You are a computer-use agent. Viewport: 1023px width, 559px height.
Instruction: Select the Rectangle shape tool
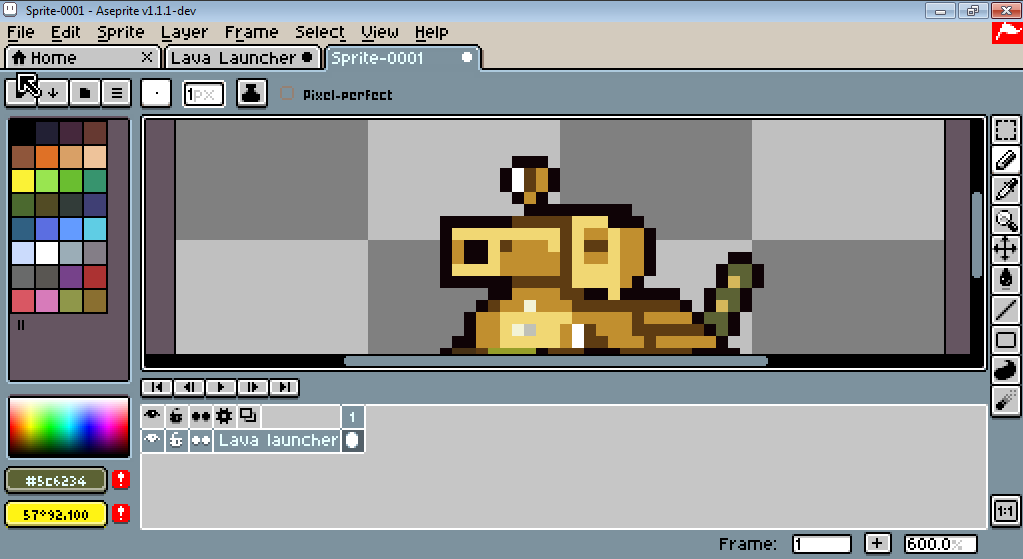point(1005,339)
